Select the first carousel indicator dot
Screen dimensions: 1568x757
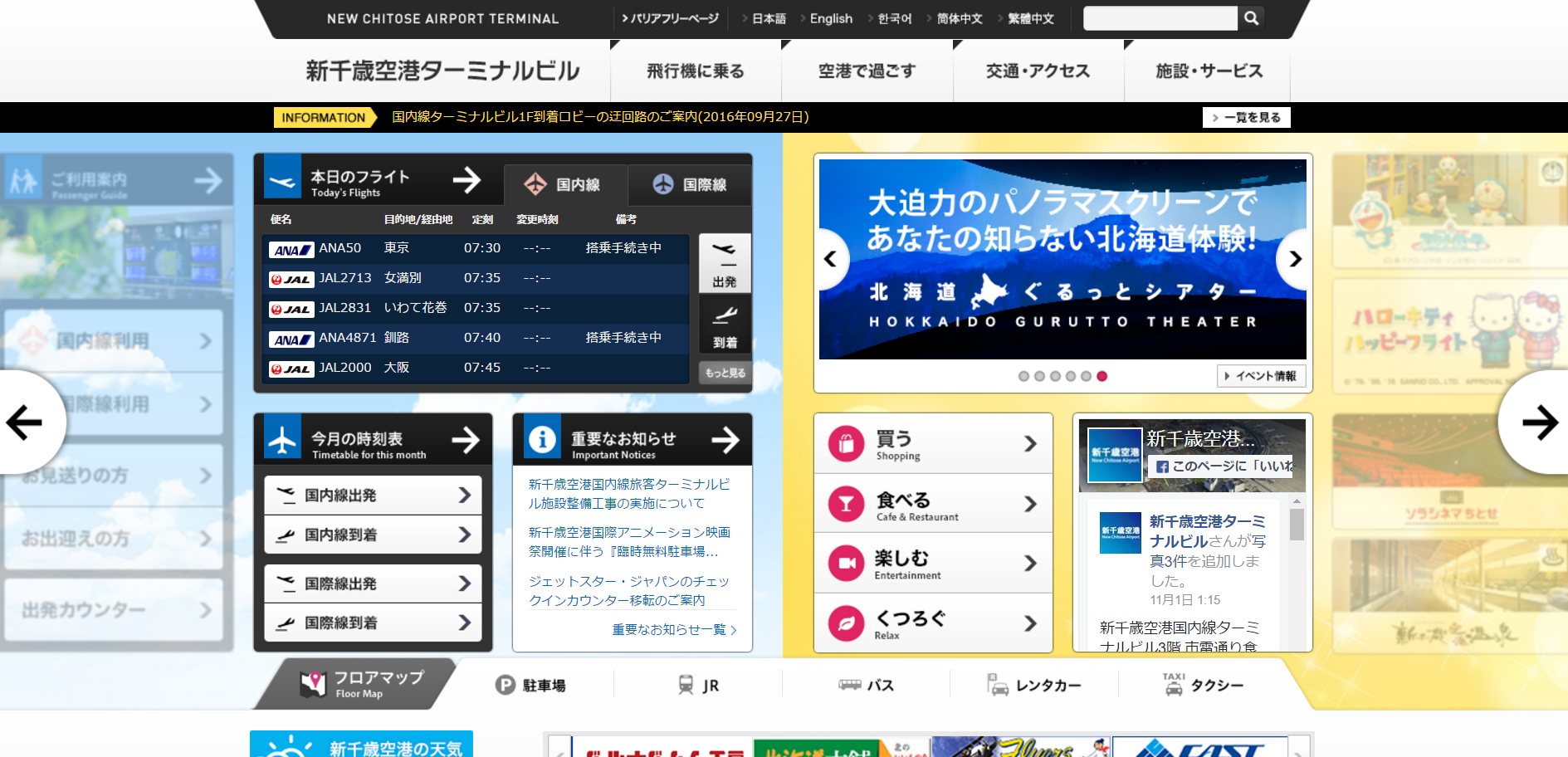pyautogui.click(x=1023, y=376)
